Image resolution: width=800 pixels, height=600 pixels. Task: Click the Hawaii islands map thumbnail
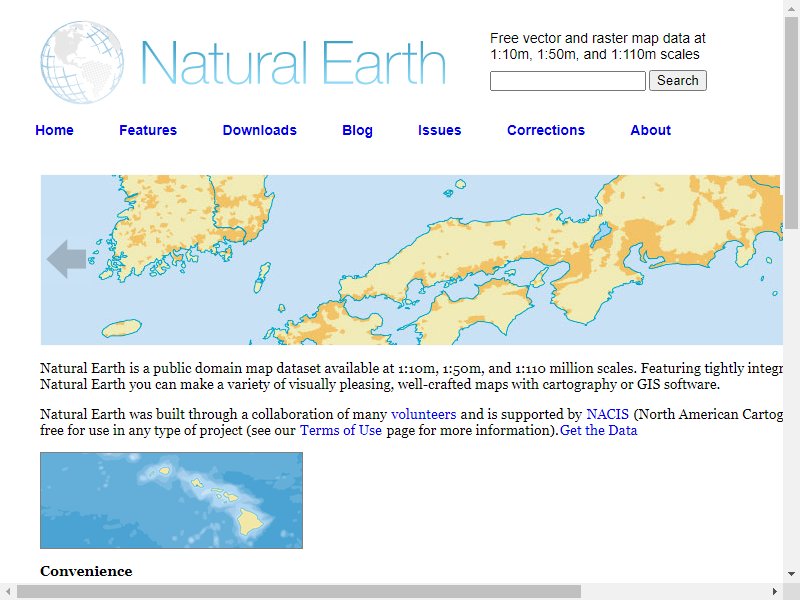pos(171,501)
